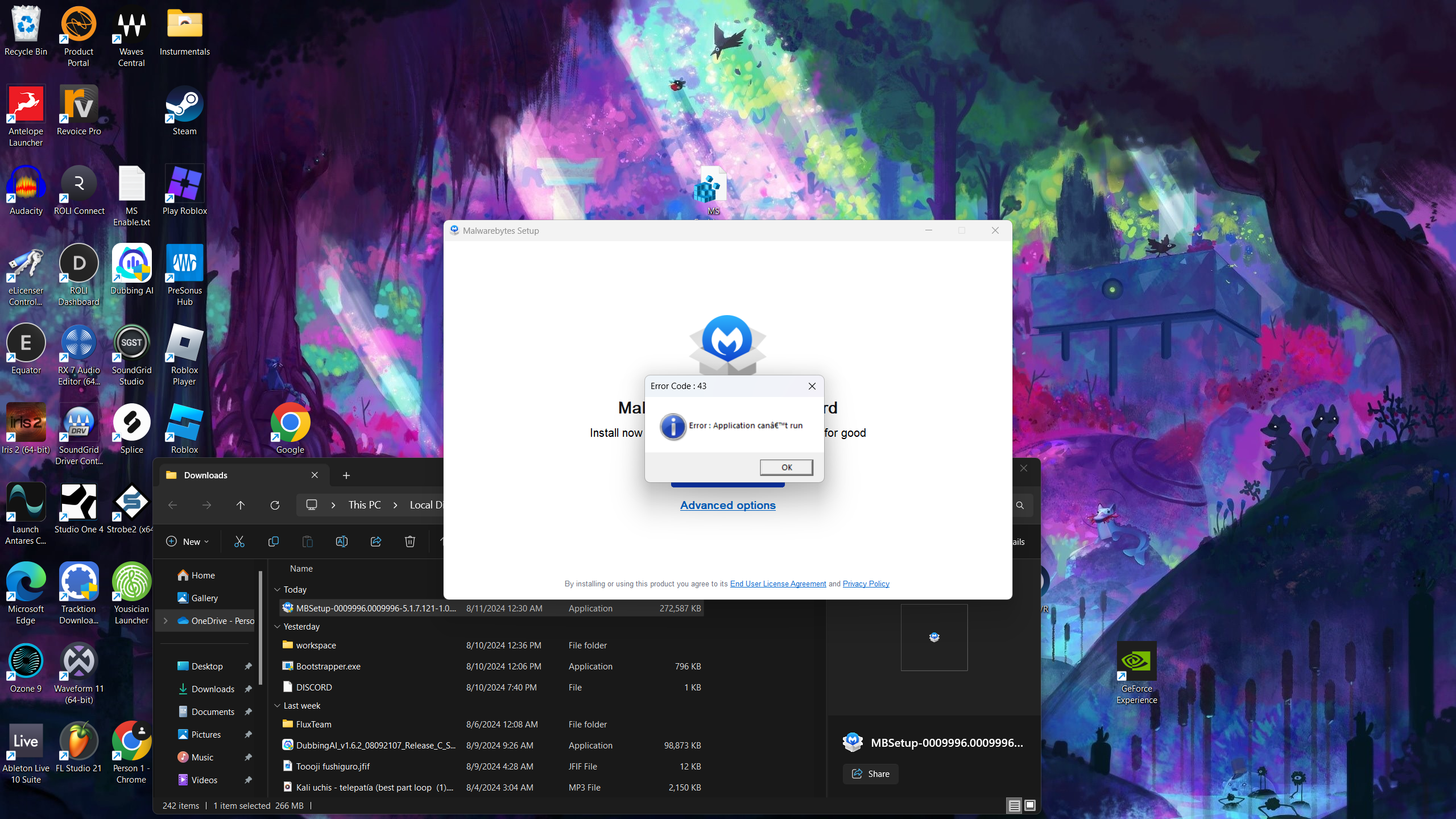Add a new File Explorer tab
Viewport: 1456px width, 819px height.
pyautogui.click(x=346, y=475)
